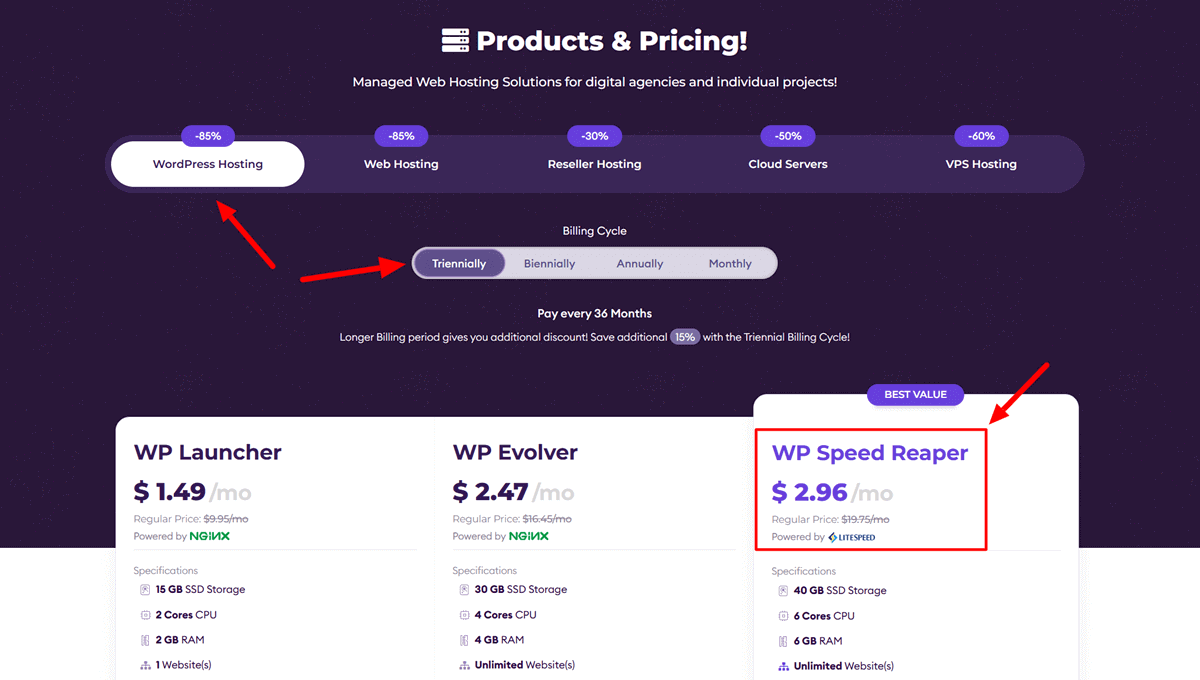Open the Web Hosting tab
The width and height of the screenshot is (1200, 680).
pos(401,164)
